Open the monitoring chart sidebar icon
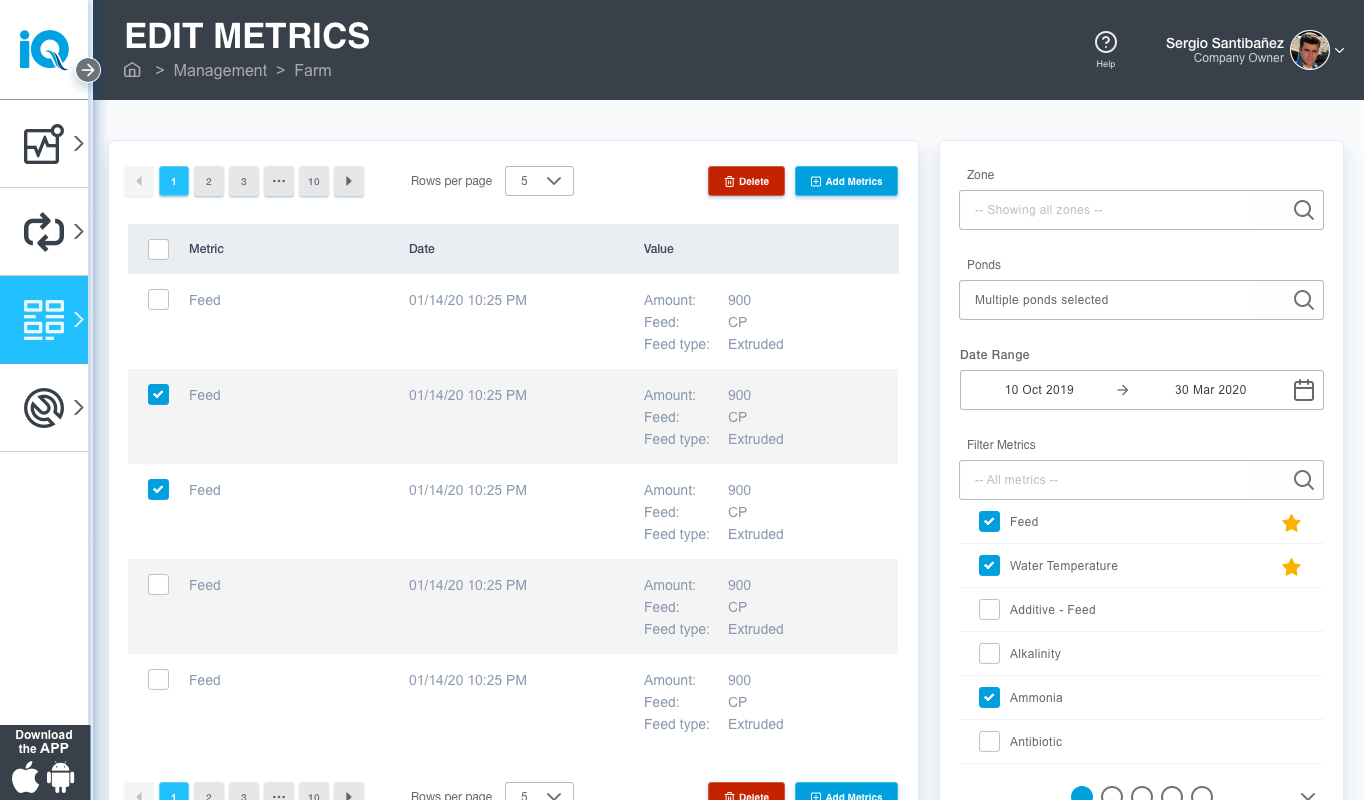This screenshot has width=1364, height=800. 44,144
